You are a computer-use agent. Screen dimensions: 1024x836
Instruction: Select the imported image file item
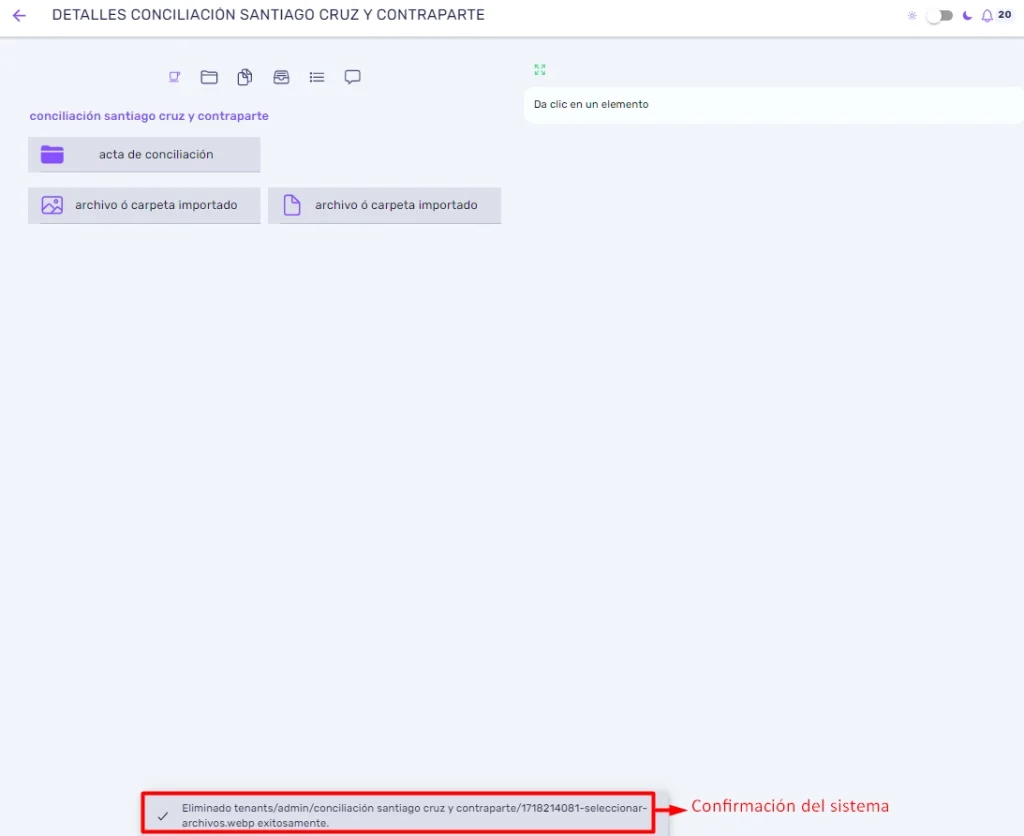144,205
